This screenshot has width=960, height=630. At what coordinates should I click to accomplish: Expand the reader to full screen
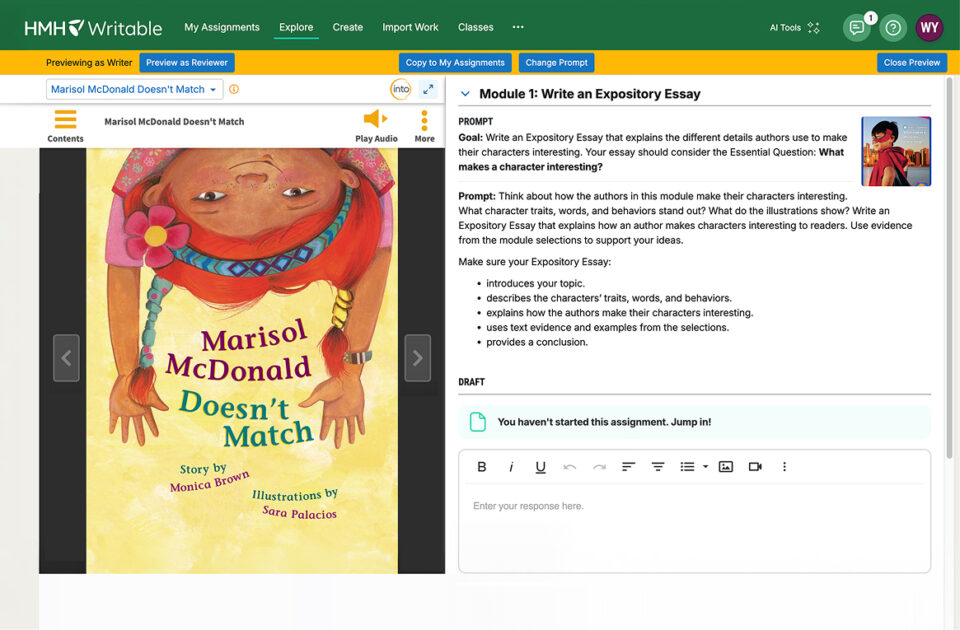[x=428, y=89]
